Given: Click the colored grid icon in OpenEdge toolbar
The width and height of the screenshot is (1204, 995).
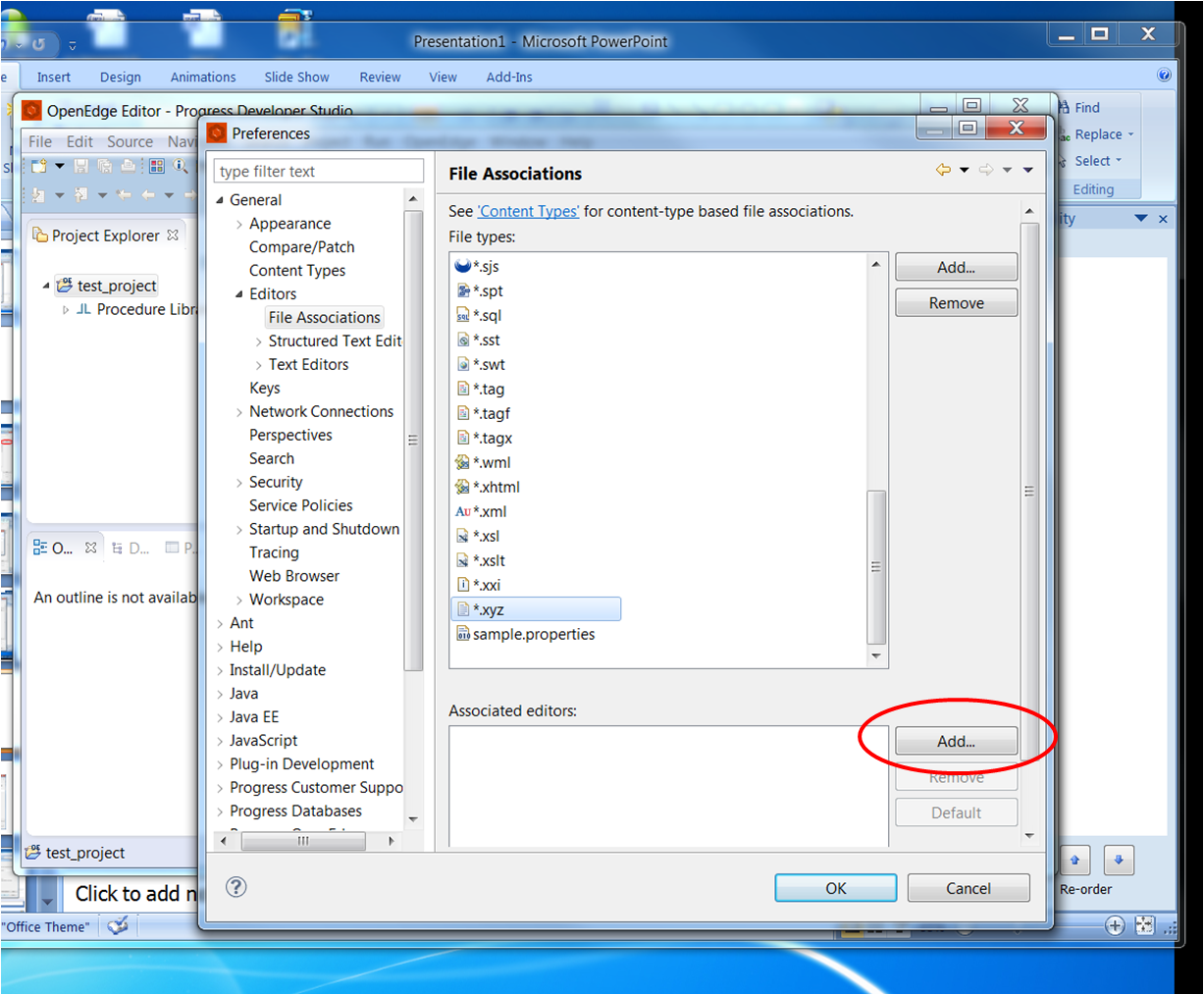Looking at the screenshot, I should (157, 166).
